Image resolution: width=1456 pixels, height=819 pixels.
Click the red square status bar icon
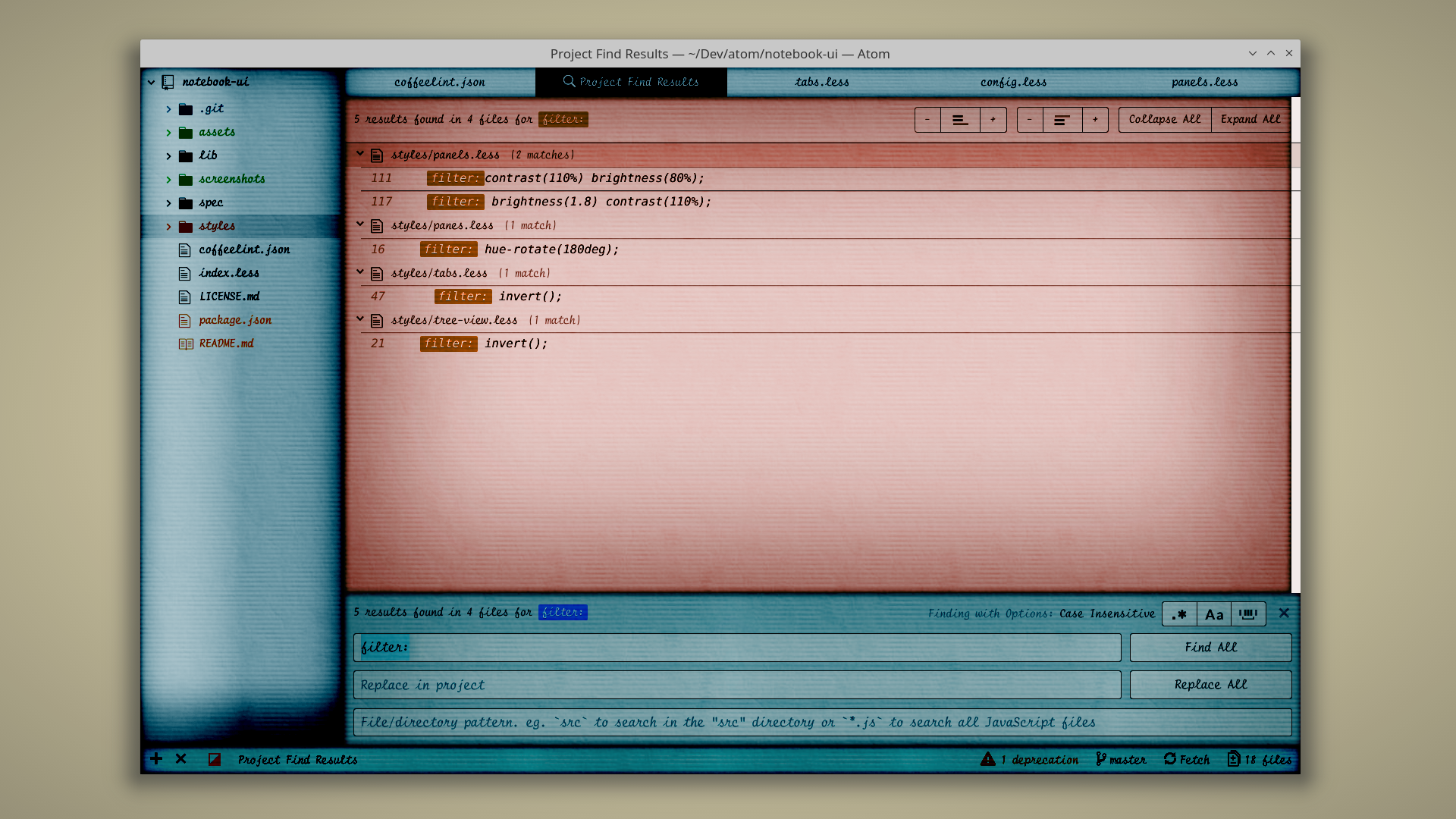click(x=215, y=759)
